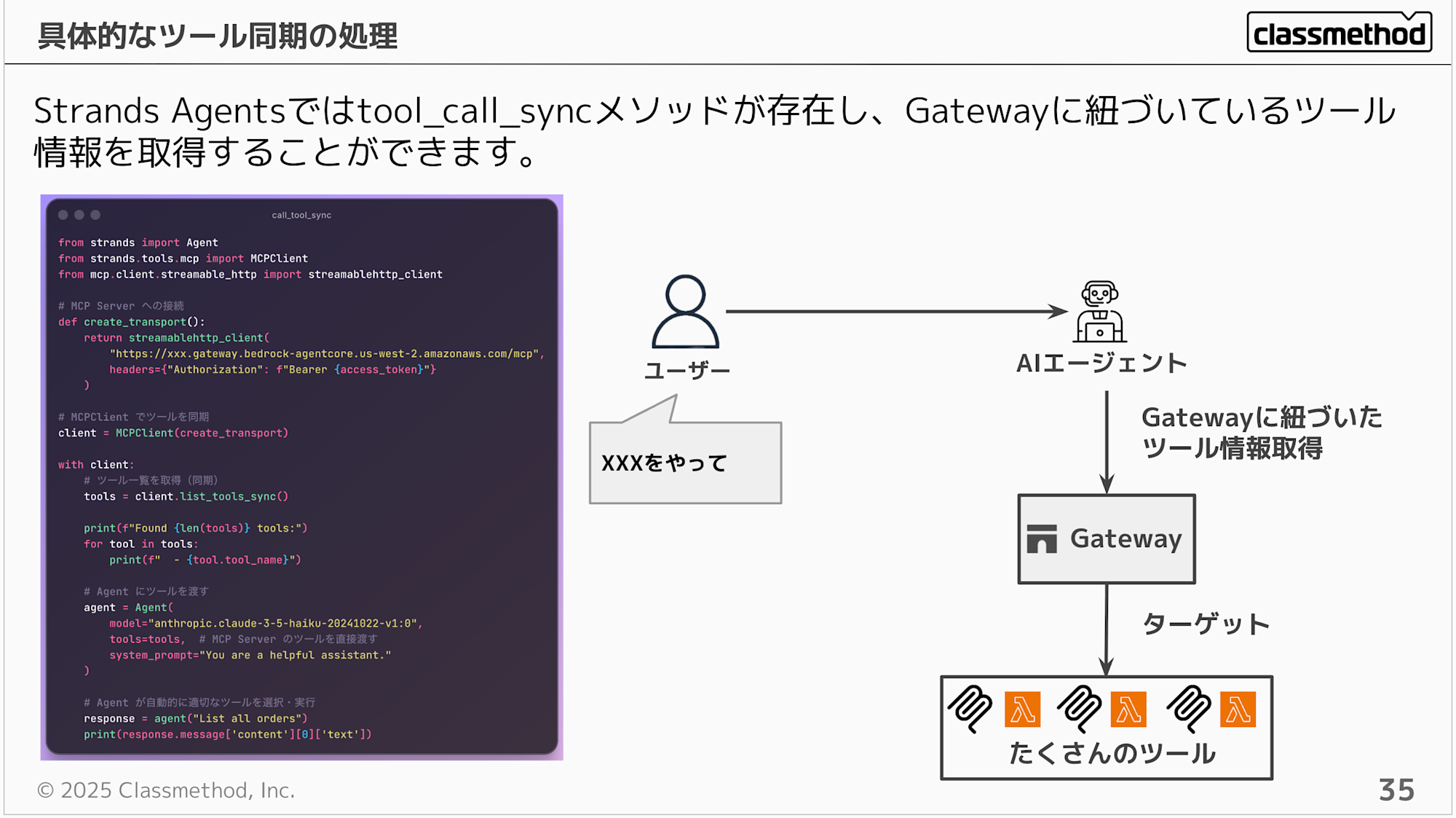This screenshot has height=818, width=1456.
Task: Click the Classmethod copyright footer text
Action: tap(166, 790)
